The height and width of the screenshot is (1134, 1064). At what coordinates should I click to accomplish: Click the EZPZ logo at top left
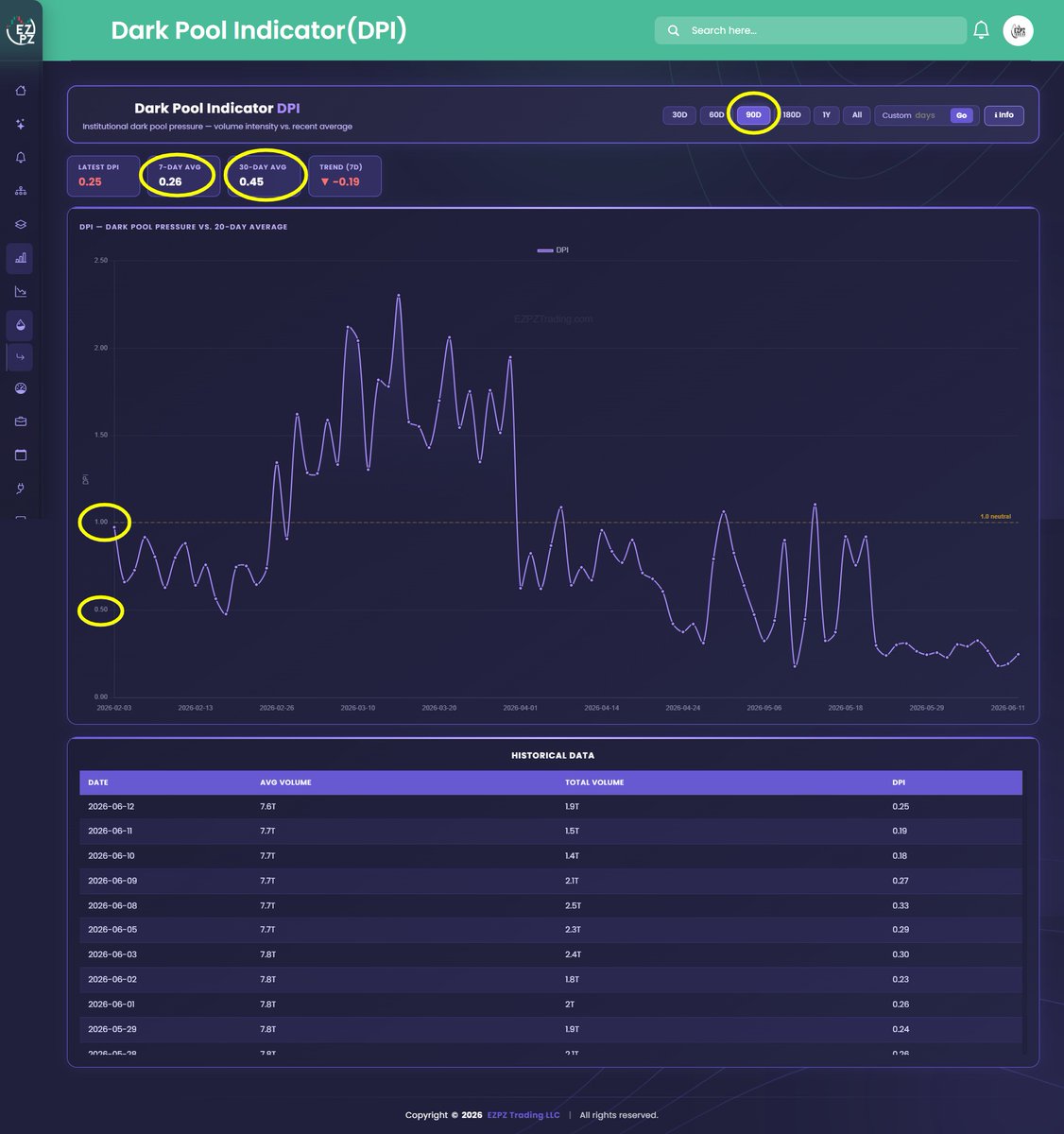click(x=21, y=31)
